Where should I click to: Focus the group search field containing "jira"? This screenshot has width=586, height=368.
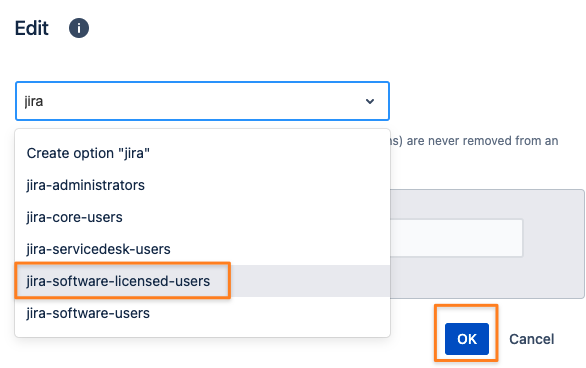(x=202, y=101)
